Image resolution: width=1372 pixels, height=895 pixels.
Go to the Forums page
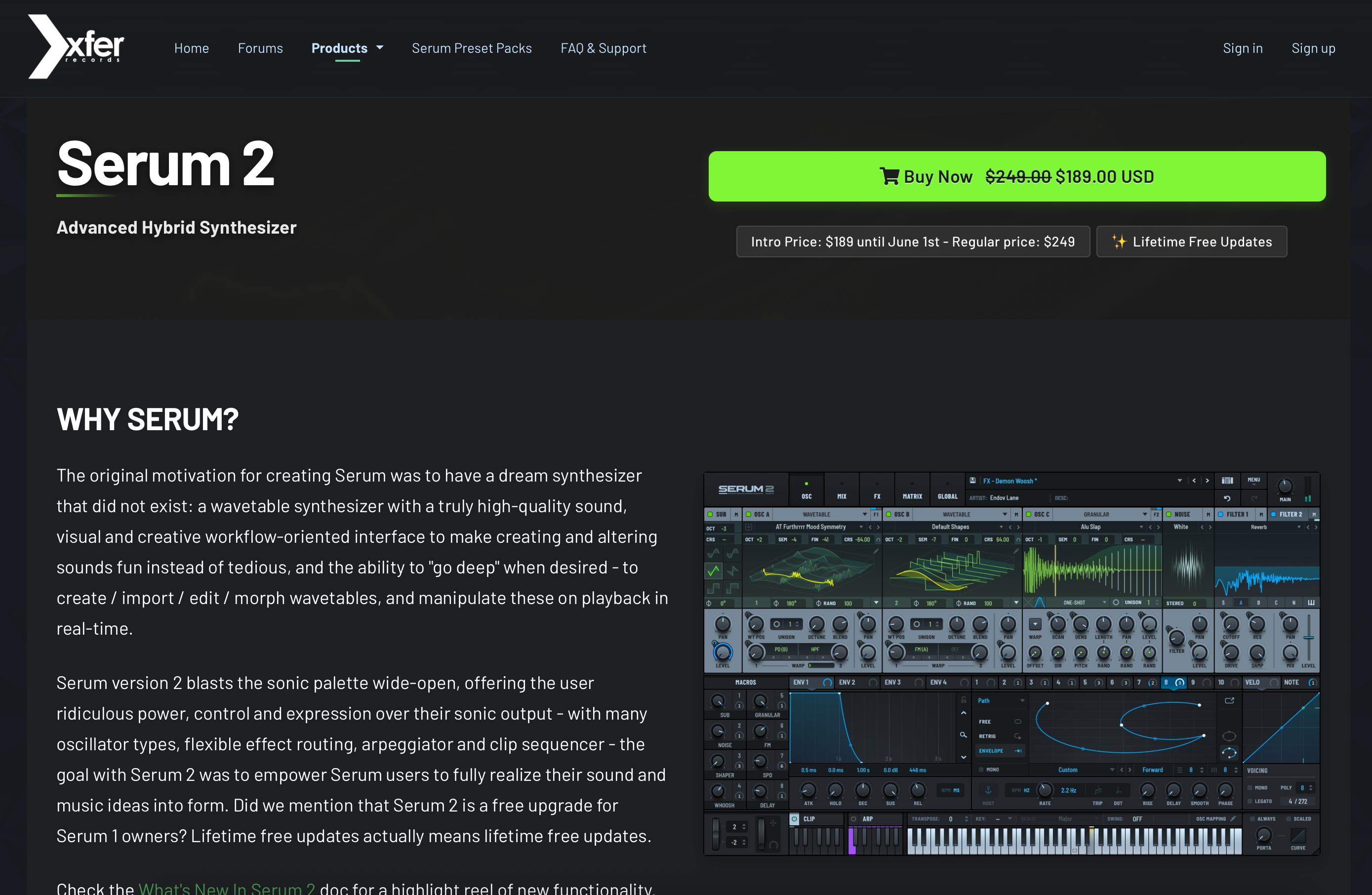260,48
